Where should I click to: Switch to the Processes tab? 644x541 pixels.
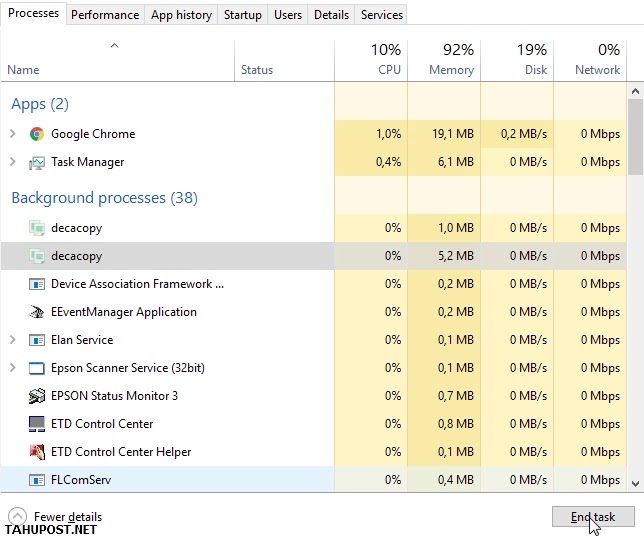tap(33, 14)
